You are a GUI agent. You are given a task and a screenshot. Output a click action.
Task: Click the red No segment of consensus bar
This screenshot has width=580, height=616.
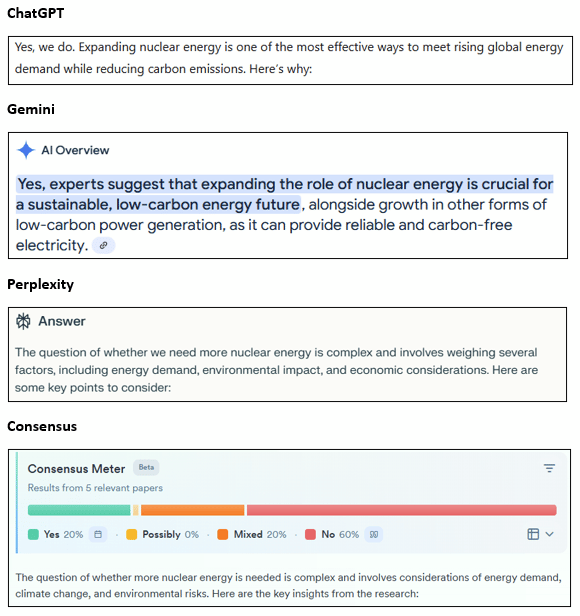click(x=402, y=510)
